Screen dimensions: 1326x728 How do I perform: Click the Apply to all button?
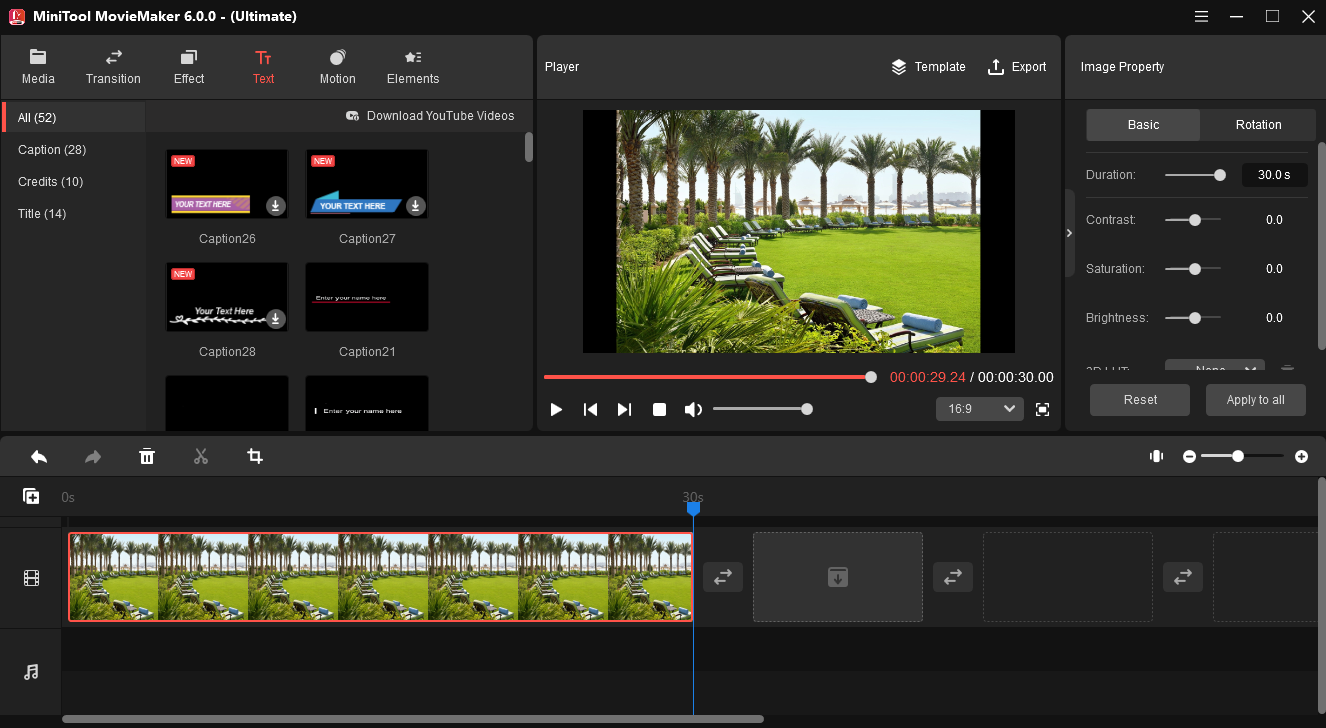click(1255, 400)
